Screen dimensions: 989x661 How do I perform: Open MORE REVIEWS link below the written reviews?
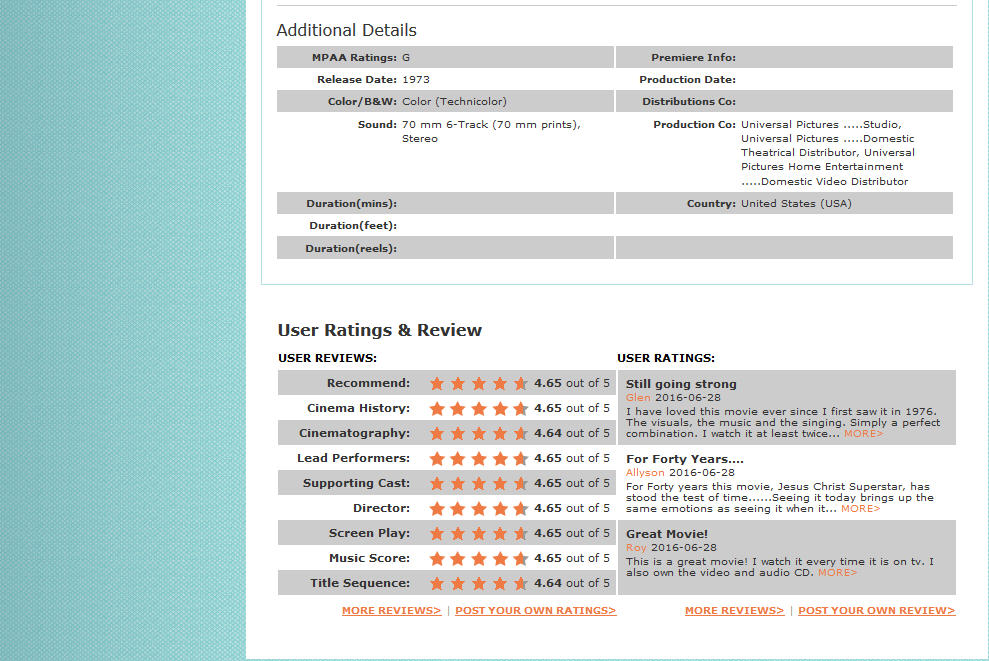click(734, 610)
